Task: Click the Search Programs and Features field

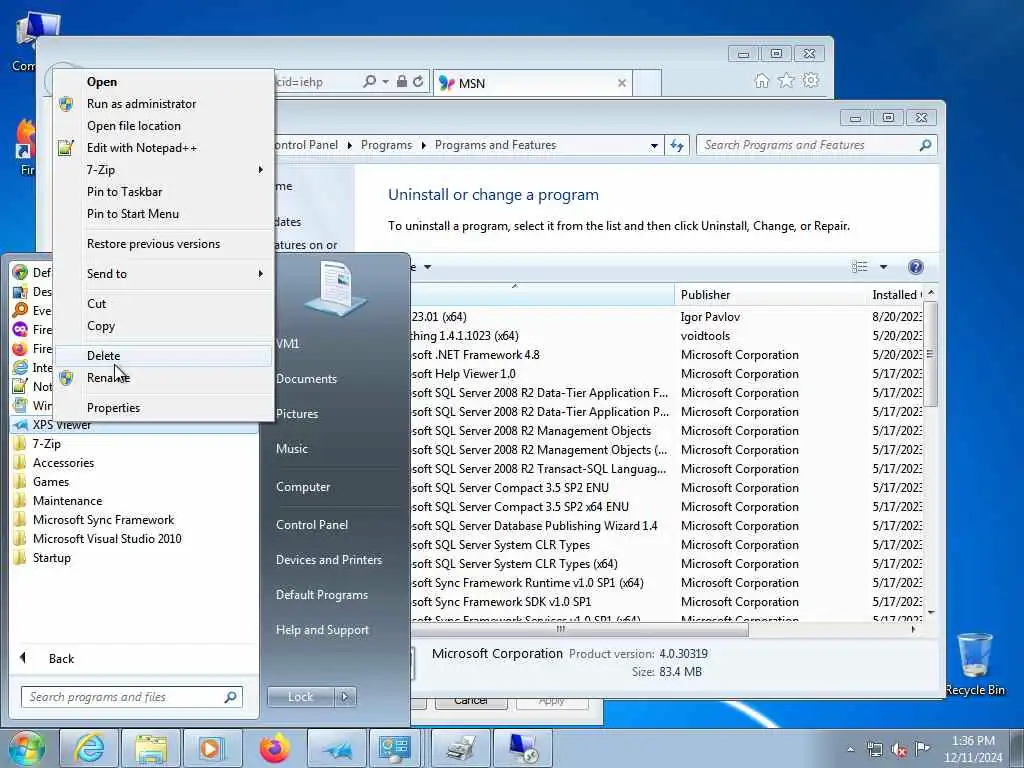Action: click(816, 145)
